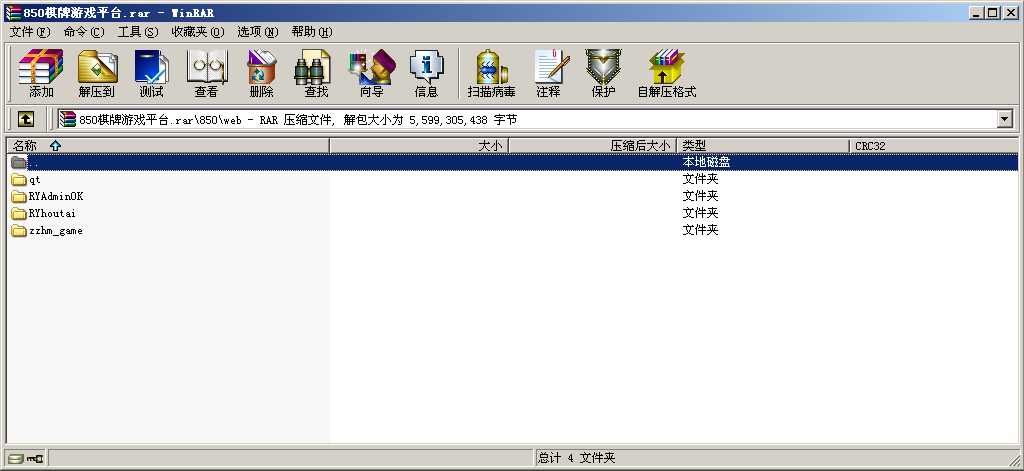The width and height of the screenshot is (1024, 471).
Task: Click the qt folder icon
Action: pyautogui.click(x=19, y=180)
